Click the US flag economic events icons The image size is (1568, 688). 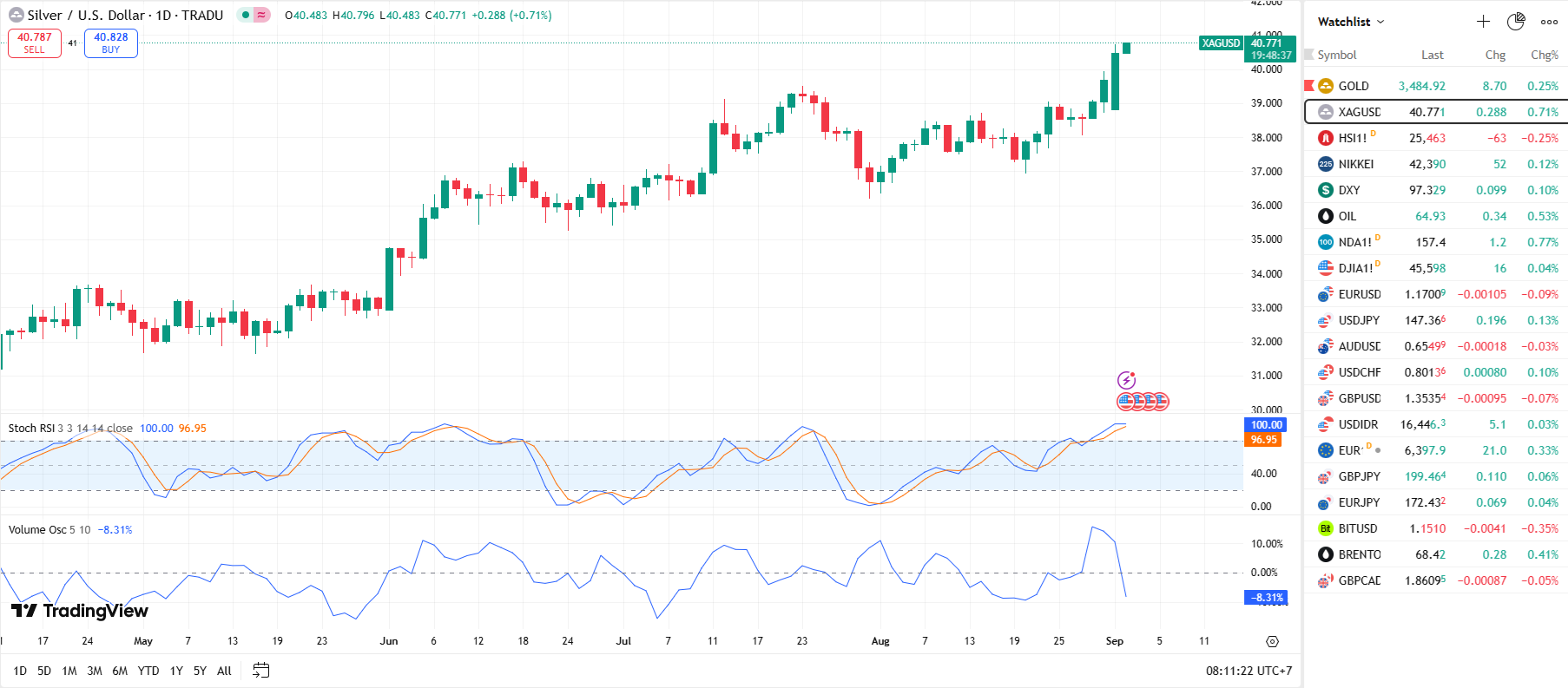(1143, 401)
